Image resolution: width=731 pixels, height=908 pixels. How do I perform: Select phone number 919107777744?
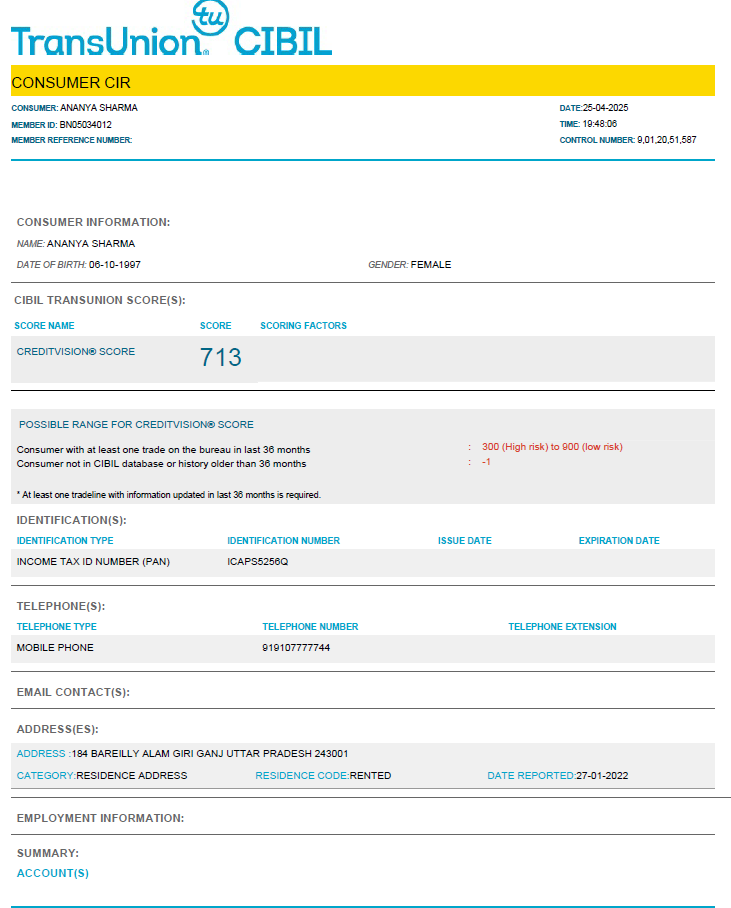[x=296, y=647]
